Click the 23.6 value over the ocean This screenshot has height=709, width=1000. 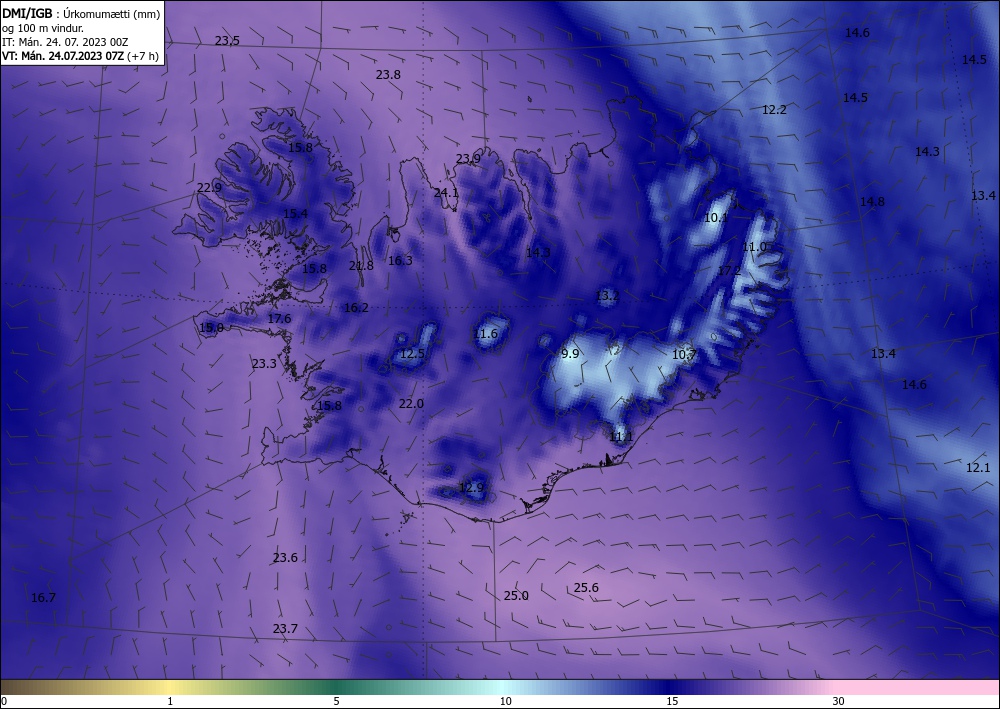[285, 558]
